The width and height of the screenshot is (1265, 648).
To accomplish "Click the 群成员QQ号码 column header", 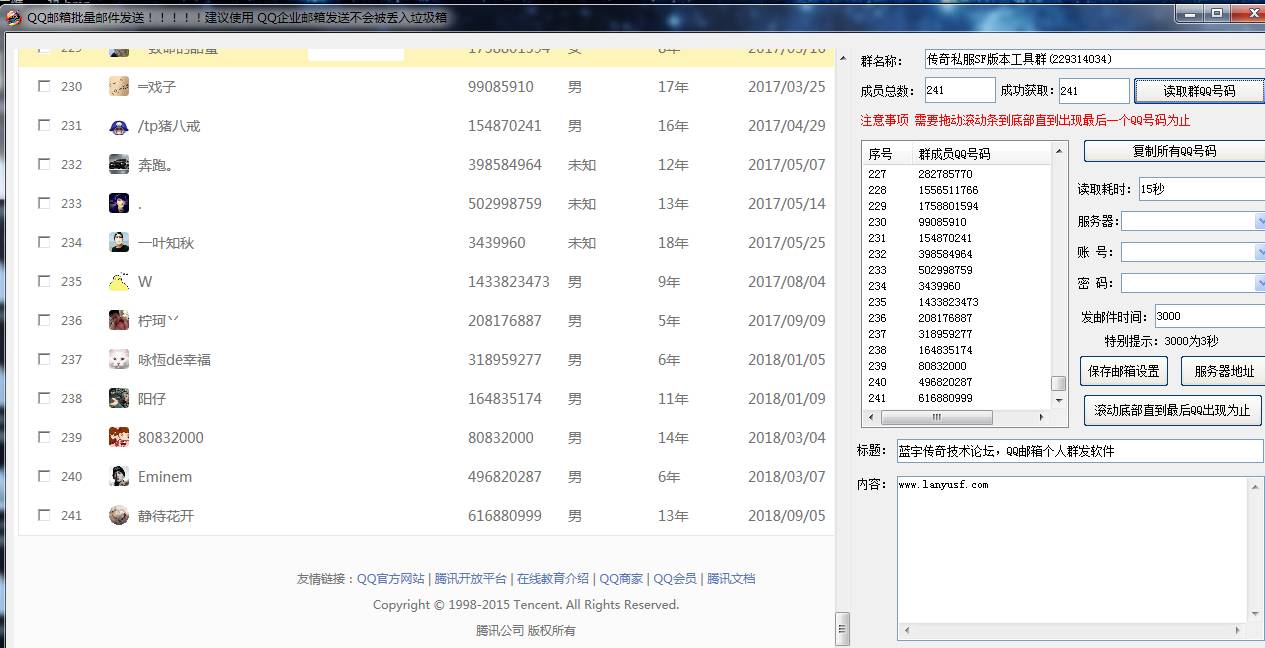I will pos(980,154).
